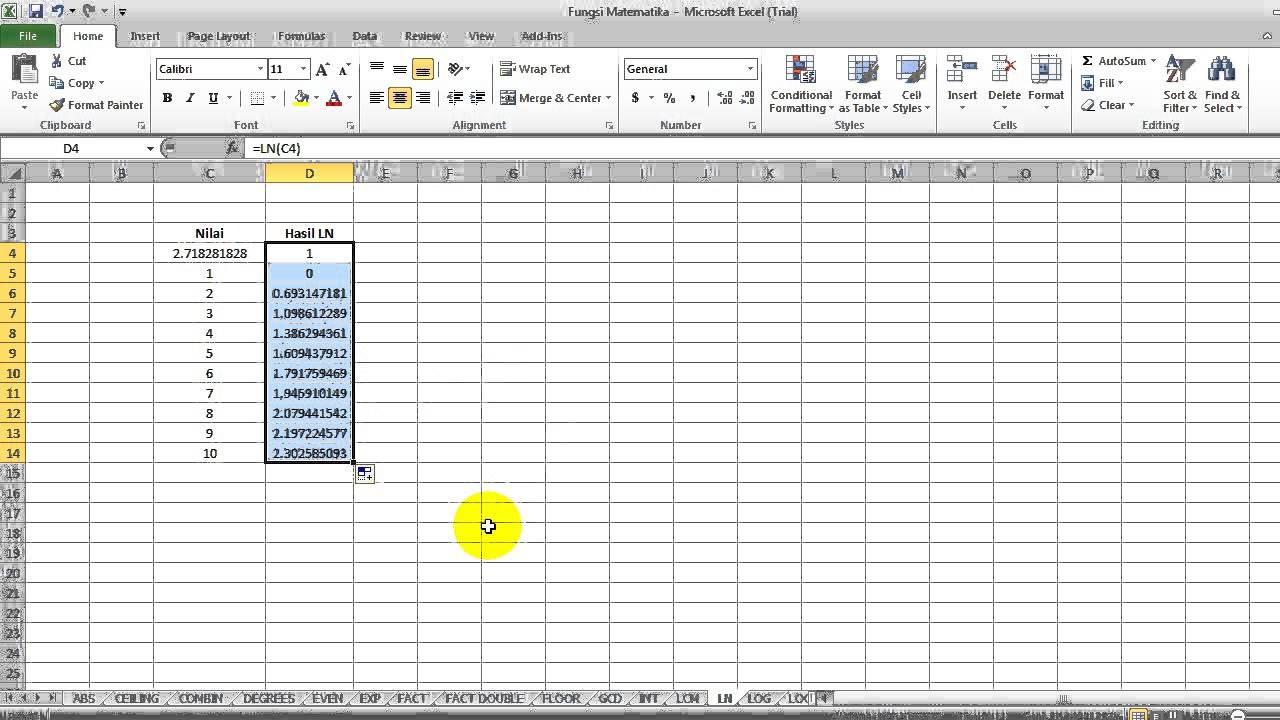The height and width of the screenshot is (720, 1280).
Task: Open the Calibri font name dropdown
Action: tap(260, 69)
